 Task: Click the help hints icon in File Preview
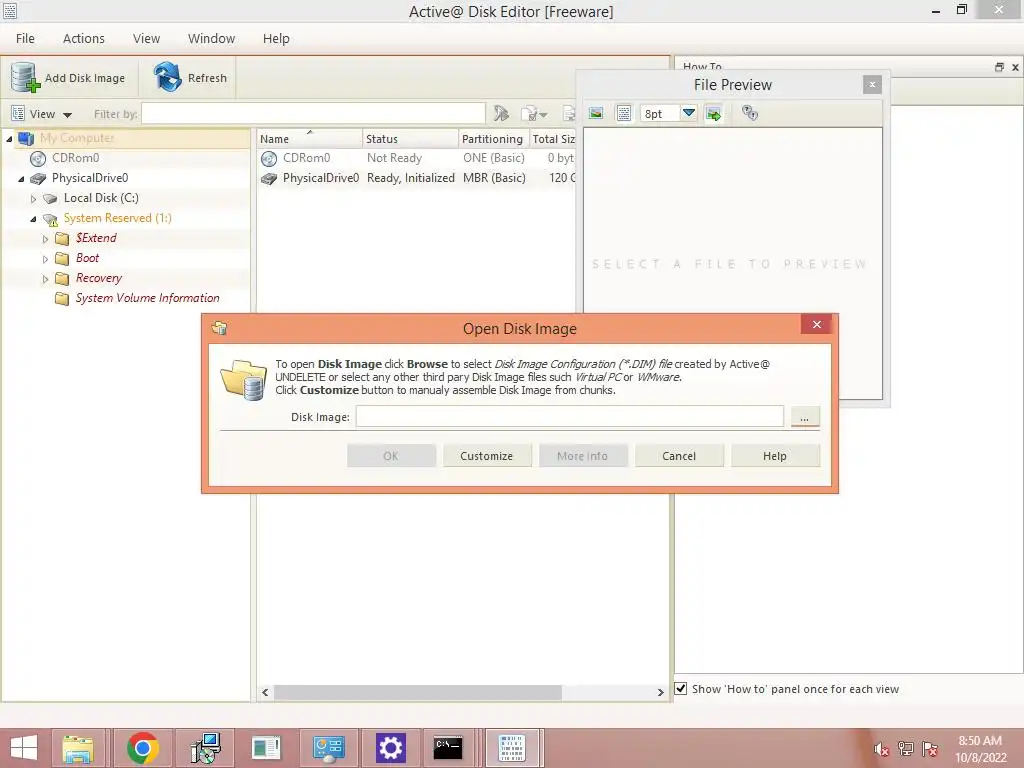pyautogui.click(x=750, y=113)
